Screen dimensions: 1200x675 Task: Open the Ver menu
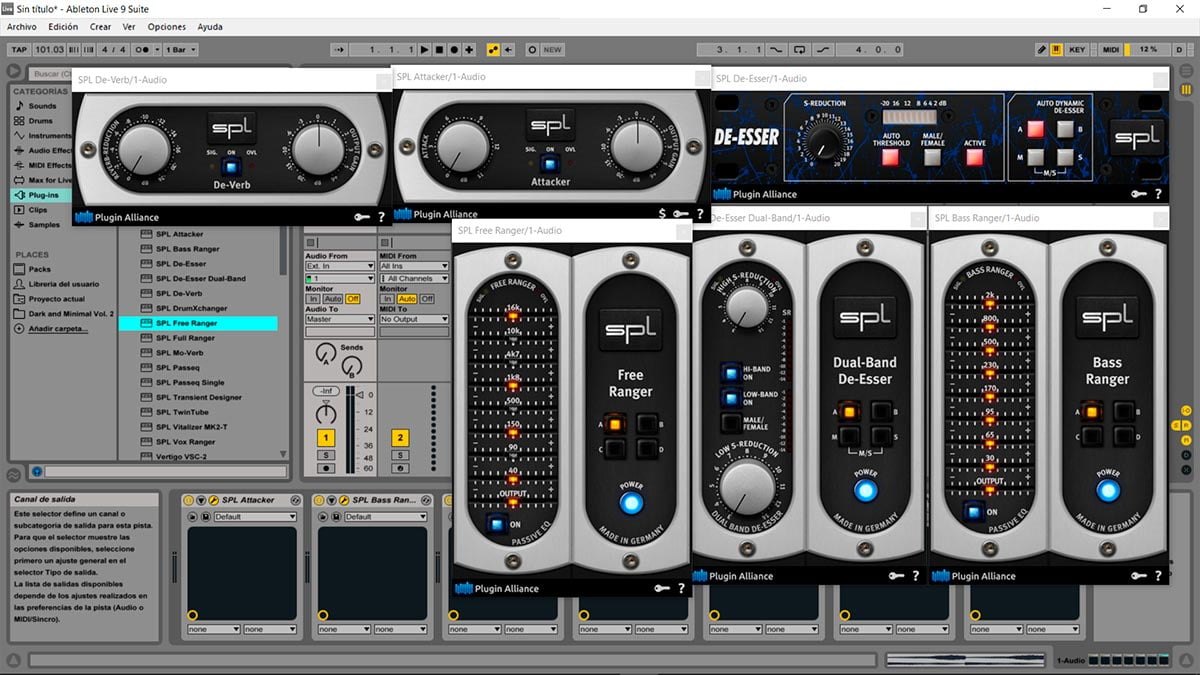click(x=129, y=27)
